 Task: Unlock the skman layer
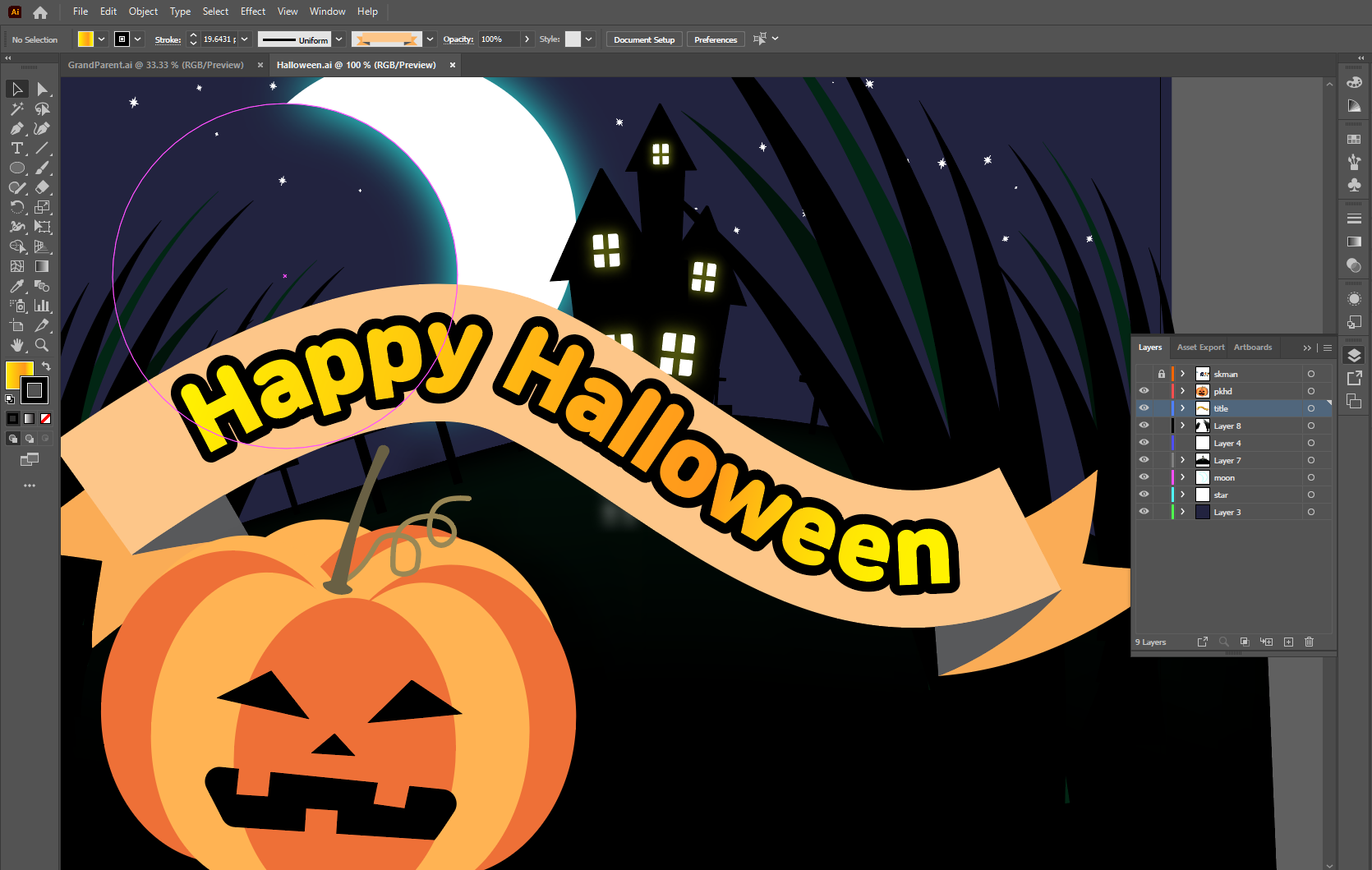1162,374
